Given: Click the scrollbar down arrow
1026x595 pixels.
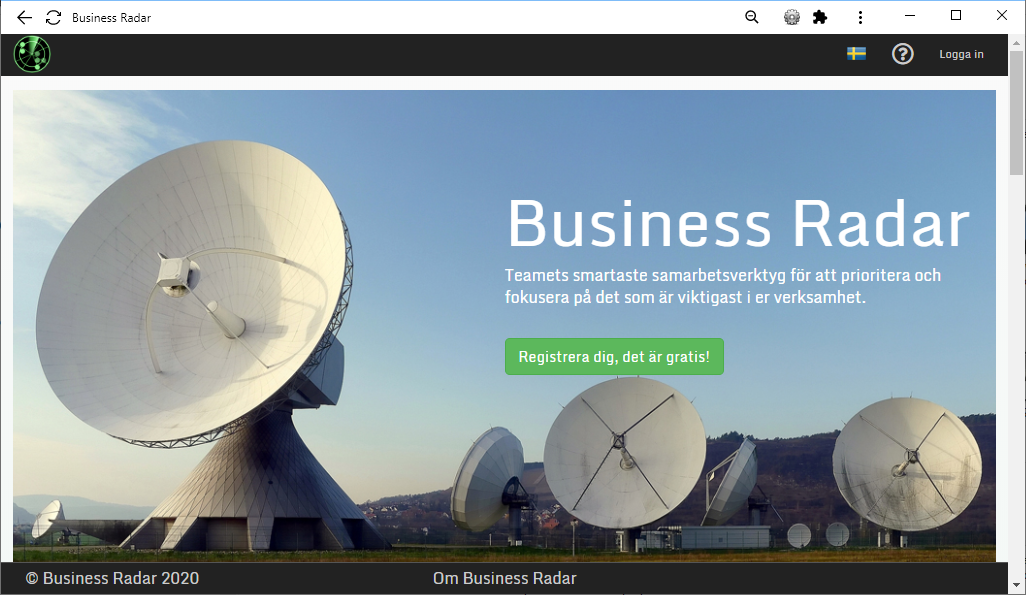Looking at the screenshot, I should [1016, 585].
